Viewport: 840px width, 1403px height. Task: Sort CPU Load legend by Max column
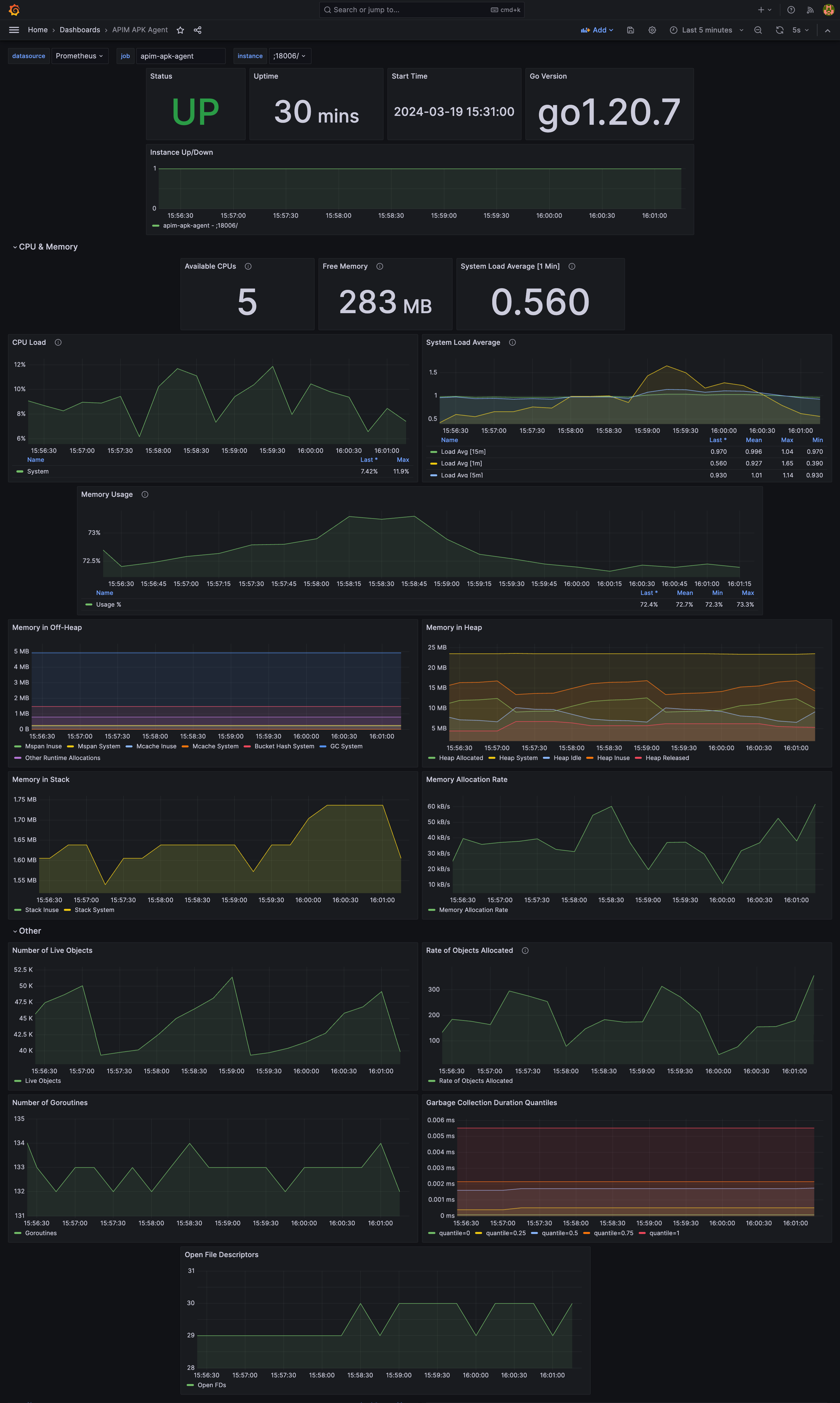pyautogui.click(x=402, y=460)
